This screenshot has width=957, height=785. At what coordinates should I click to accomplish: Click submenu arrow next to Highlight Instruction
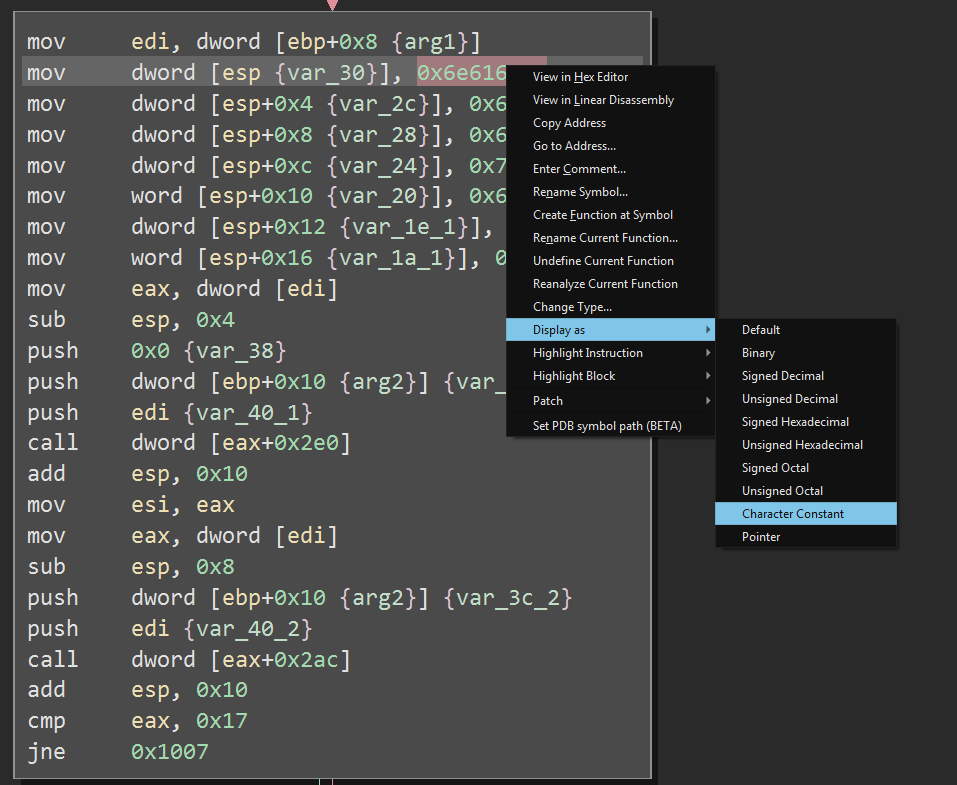point(708,353)
